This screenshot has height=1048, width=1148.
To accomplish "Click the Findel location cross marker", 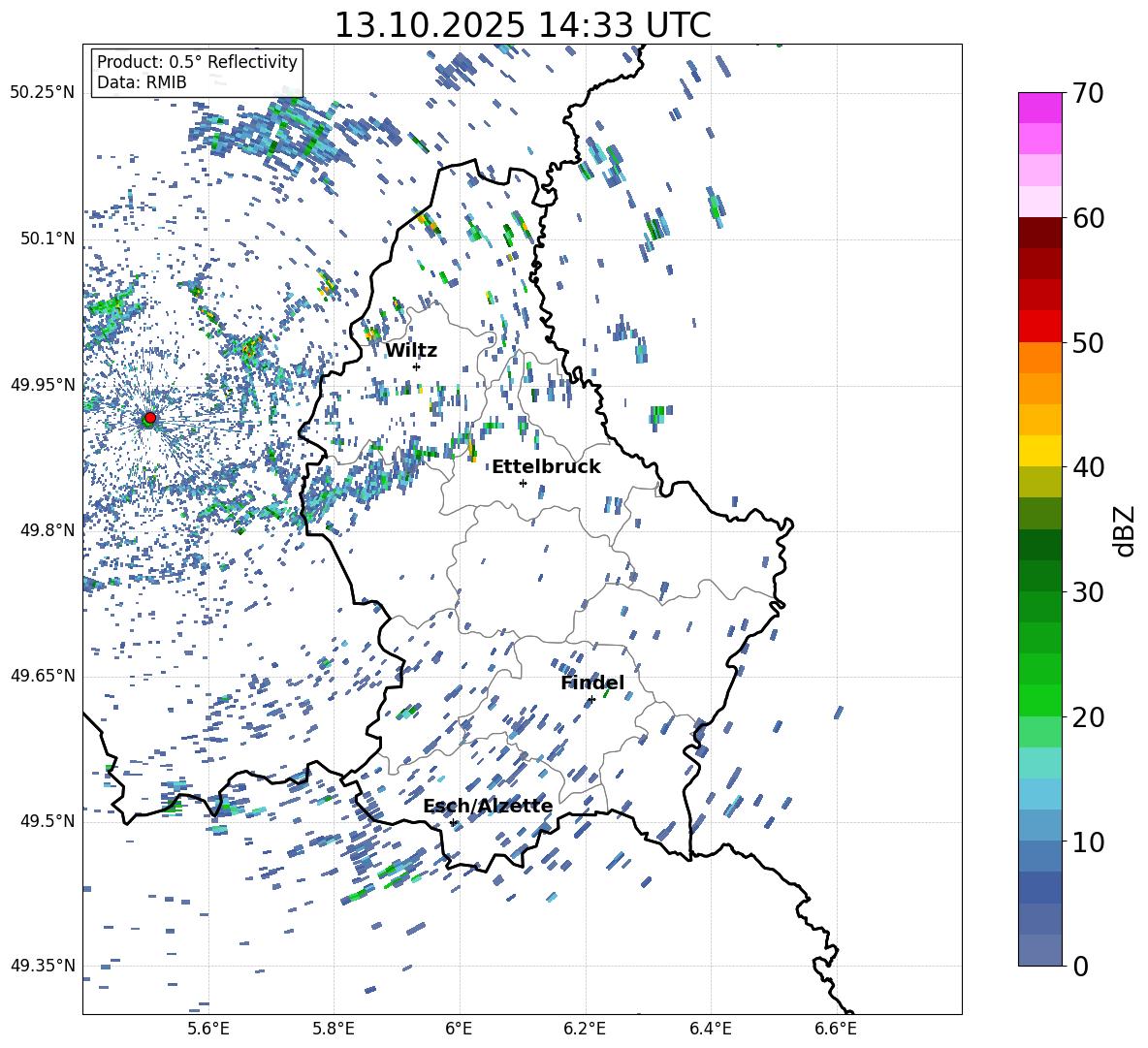I will (x=591, y=699).
